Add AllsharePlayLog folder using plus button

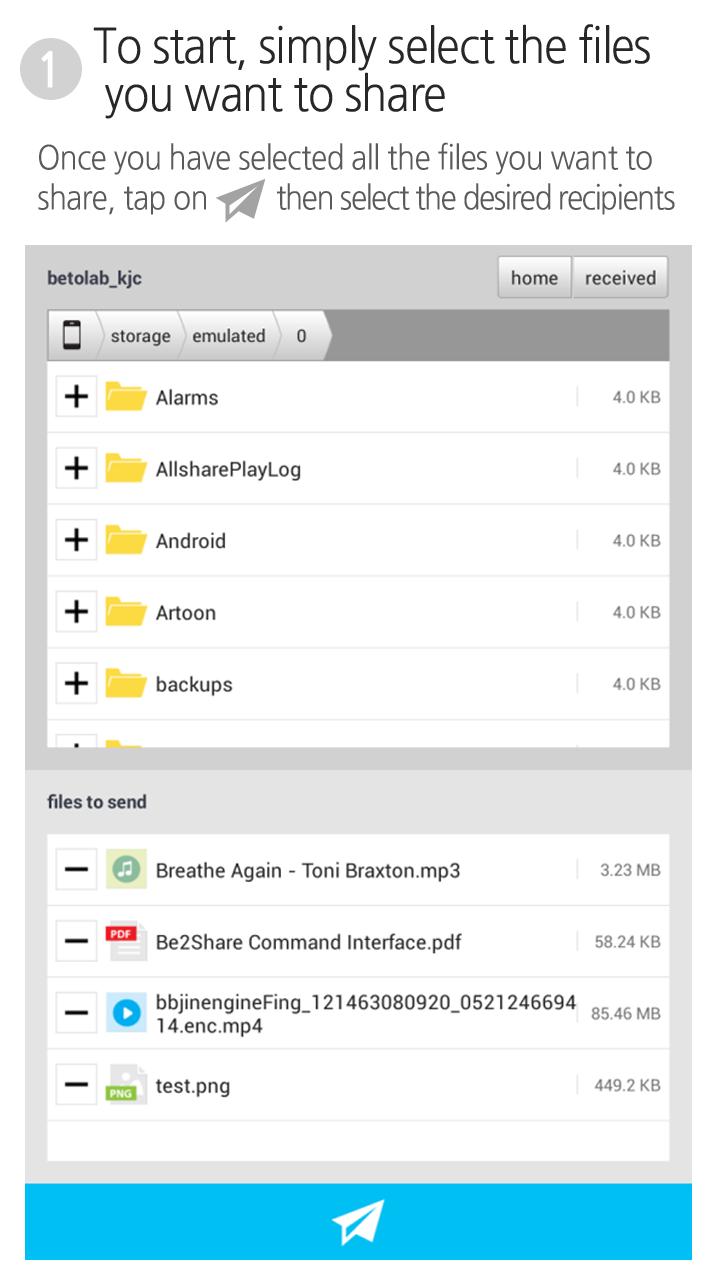point(76,469)
